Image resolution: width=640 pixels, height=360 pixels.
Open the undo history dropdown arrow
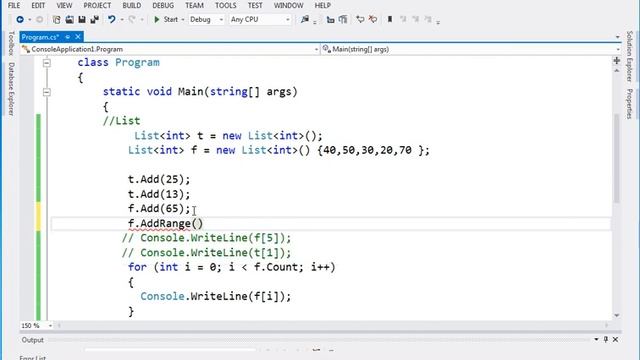coord(122,20)
